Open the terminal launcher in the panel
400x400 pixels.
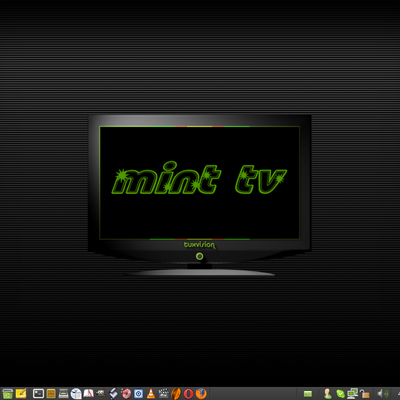(x=38, y=394)
